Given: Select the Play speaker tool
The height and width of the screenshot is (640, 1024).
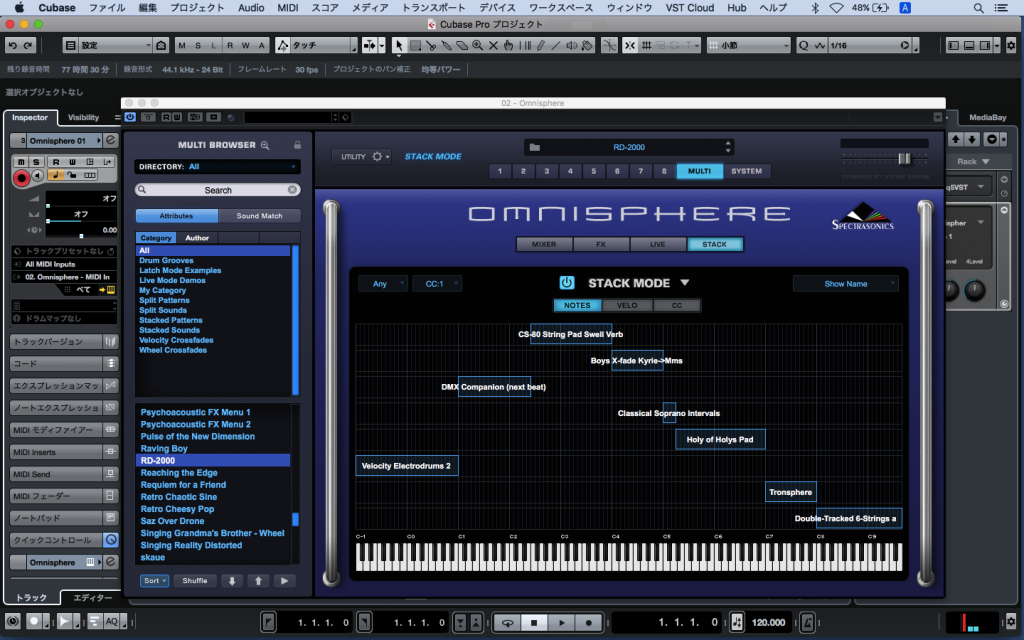Looking at the screenshot, I should (x=571, y=45).
